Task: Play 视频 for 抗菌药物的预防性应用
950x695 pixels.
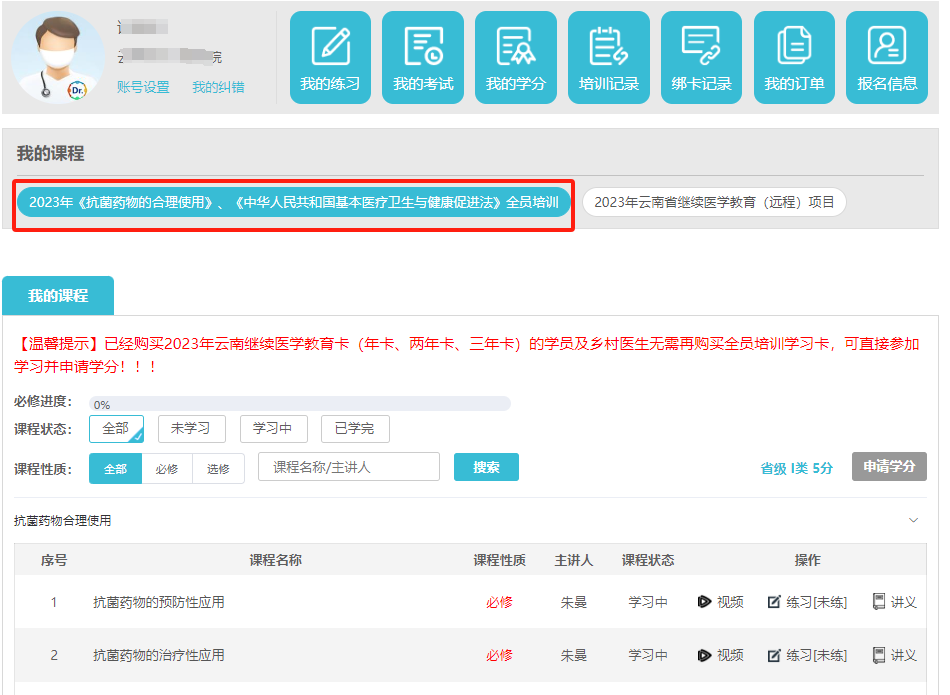Action: coord(721,602)
